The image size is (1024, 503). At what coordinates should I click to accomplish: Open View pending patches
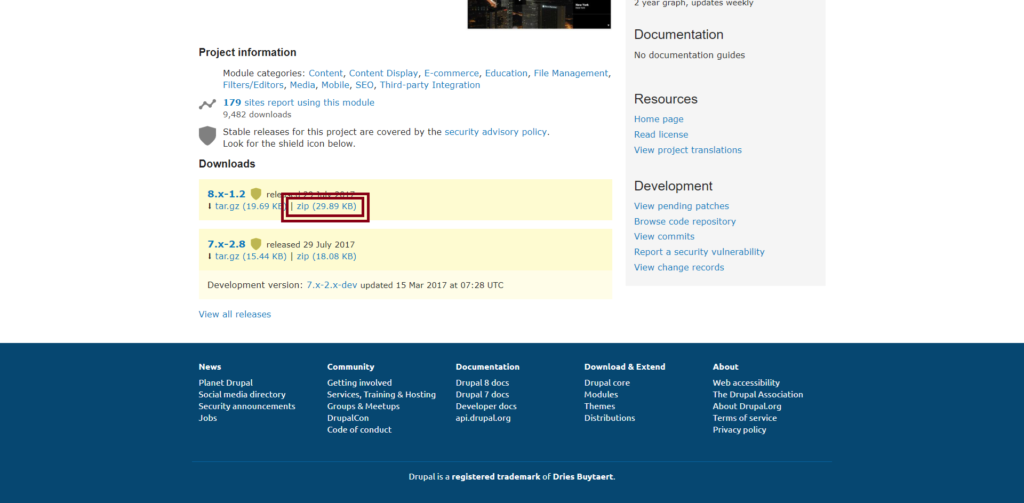[681, 206]
